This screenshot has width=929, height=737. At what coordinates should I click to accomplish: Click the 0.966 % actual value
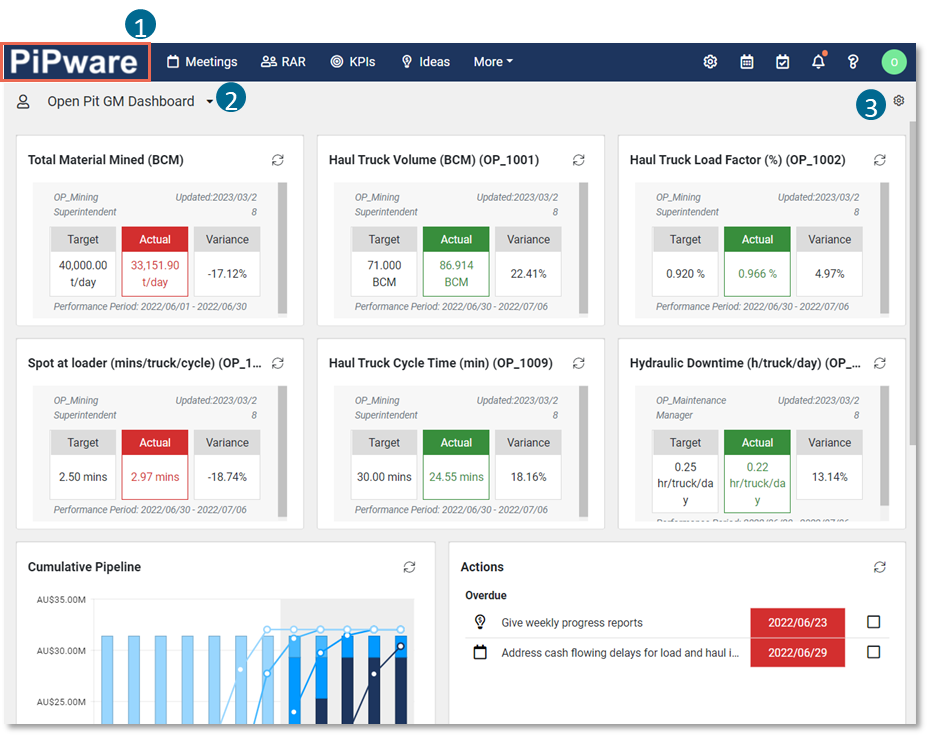pos(757,274)
